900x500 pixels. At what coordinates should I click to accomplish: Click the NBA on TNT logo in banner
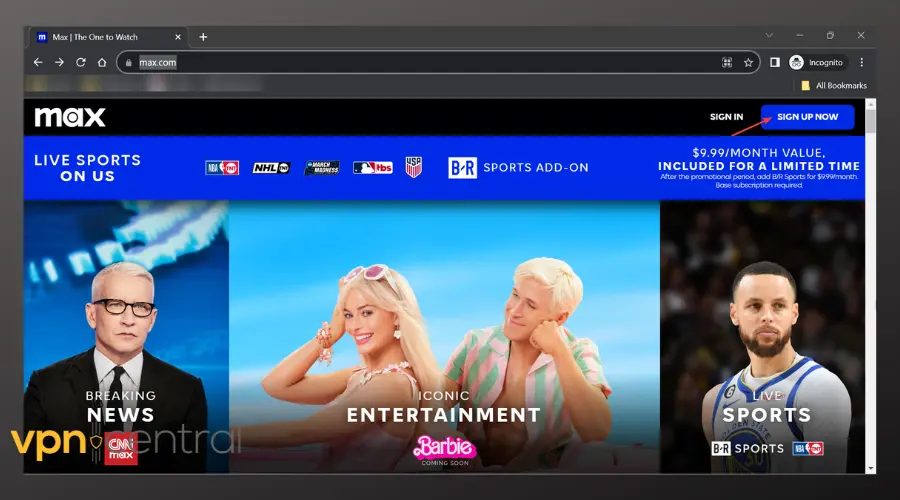[x=222, y=168]
